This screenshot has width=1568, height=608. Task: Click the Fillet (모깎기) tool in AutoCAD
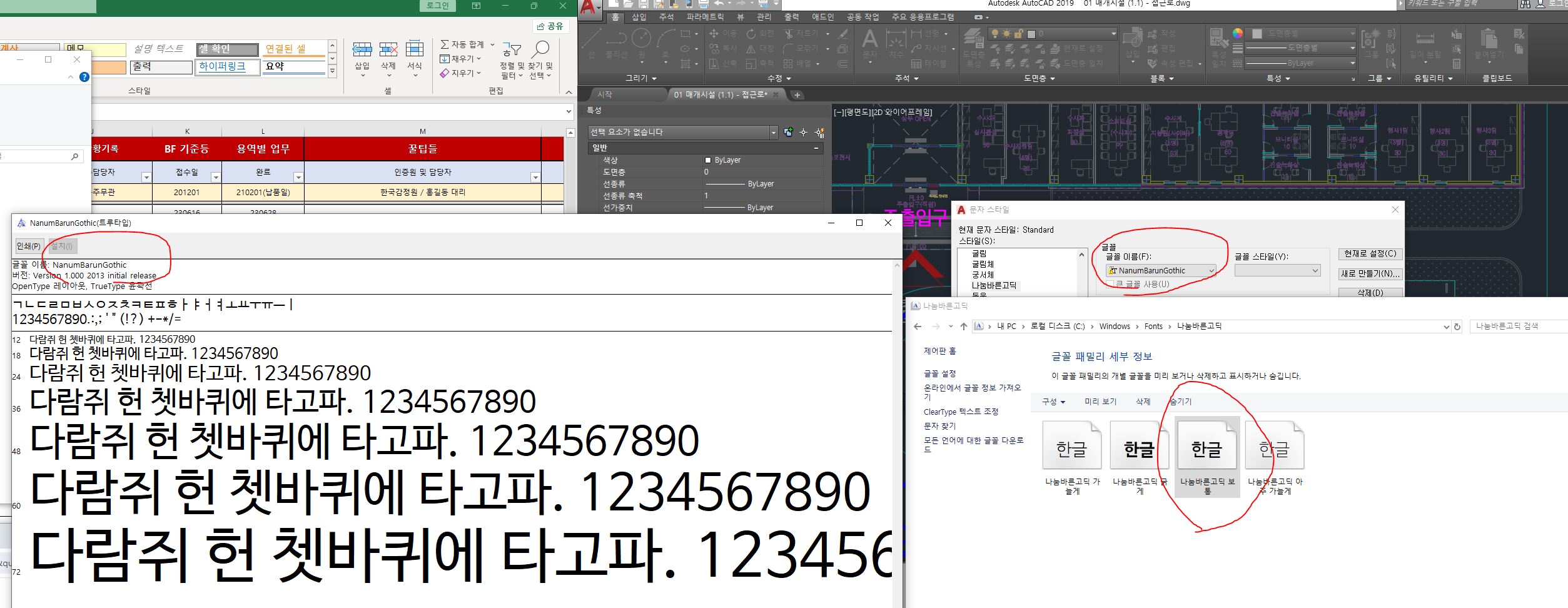tap(800, 48)
